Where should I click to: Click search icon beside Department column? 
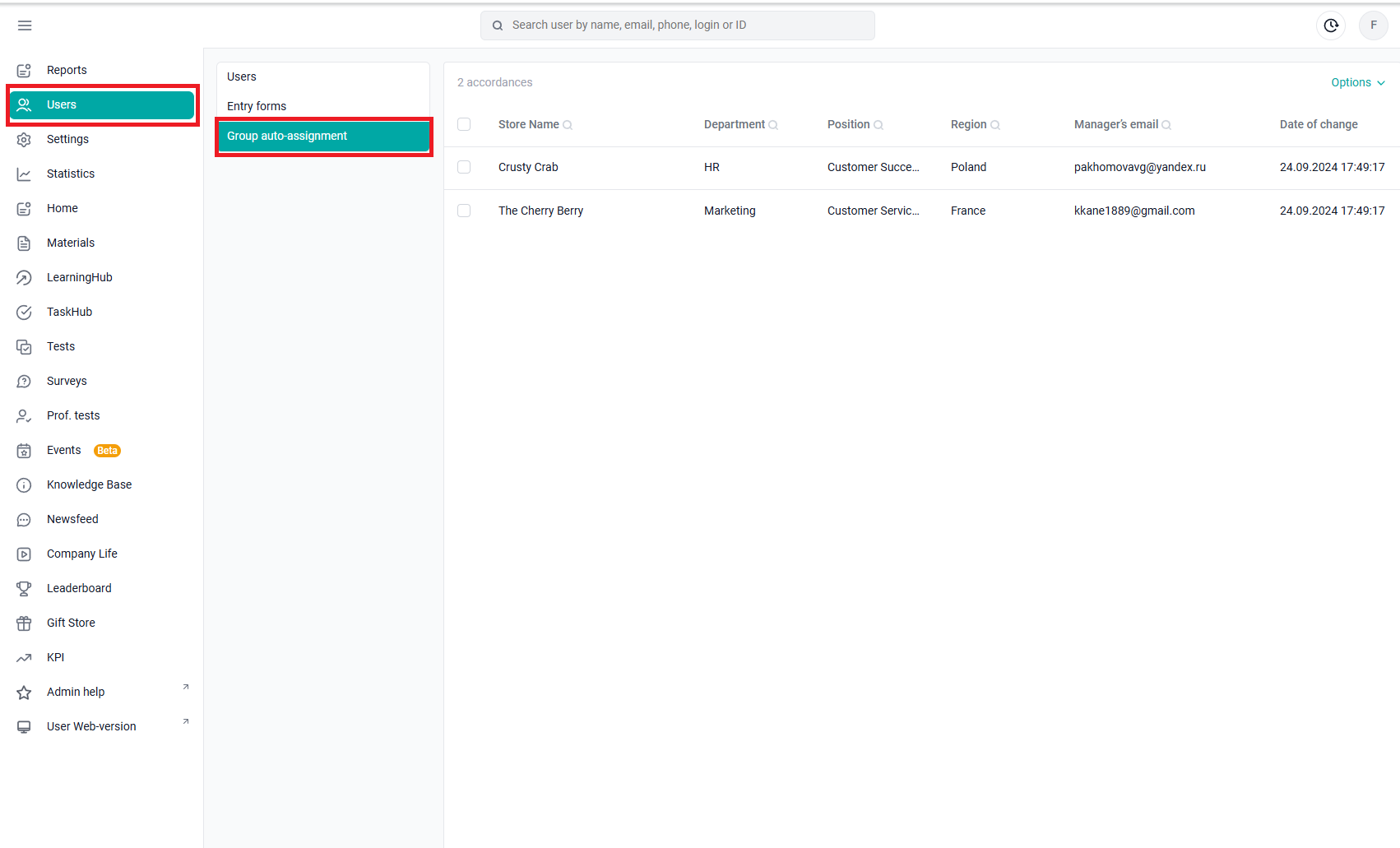pos(773,125)
